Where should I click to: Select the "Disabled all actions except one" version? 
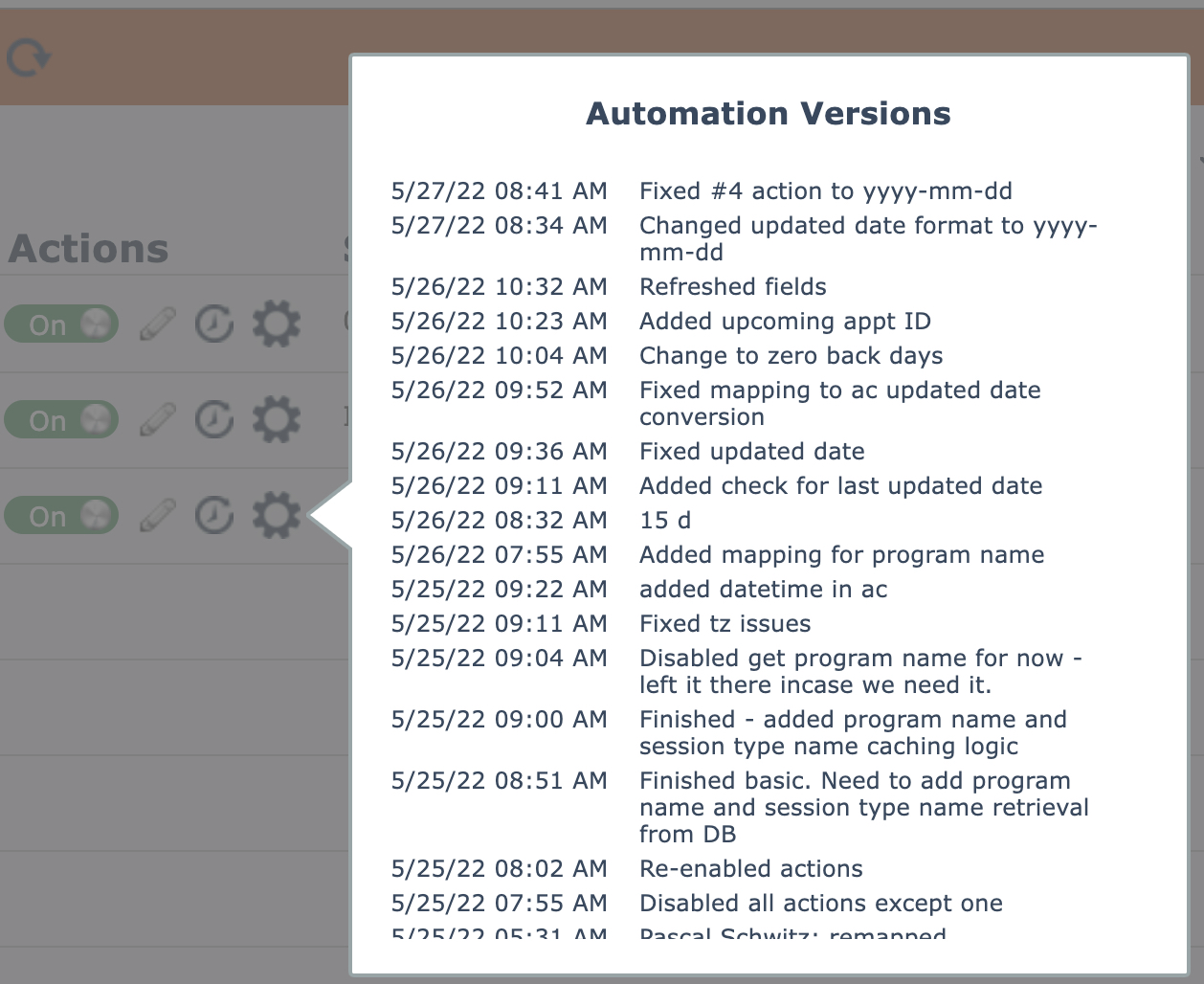(820, 904)
